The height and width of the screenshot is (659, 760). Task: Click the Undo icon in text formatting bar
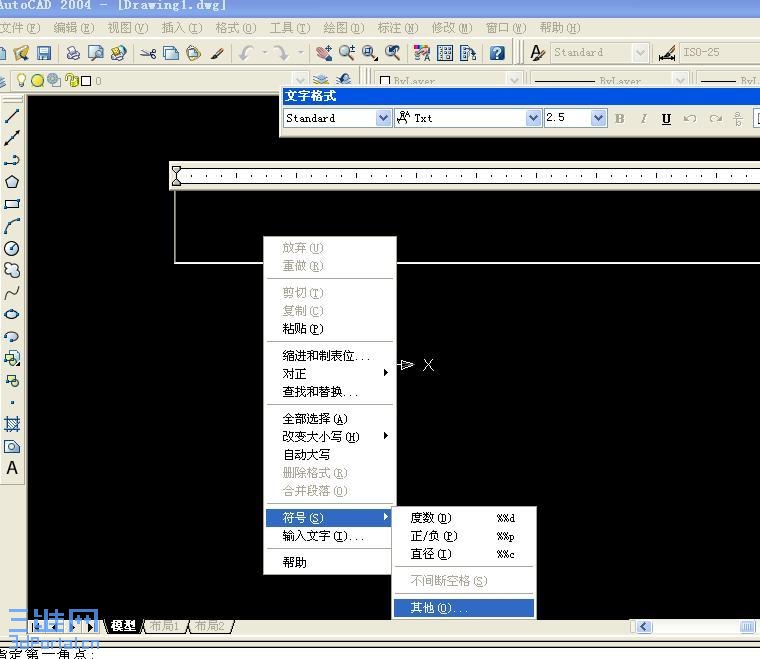(x=690, y=119)
